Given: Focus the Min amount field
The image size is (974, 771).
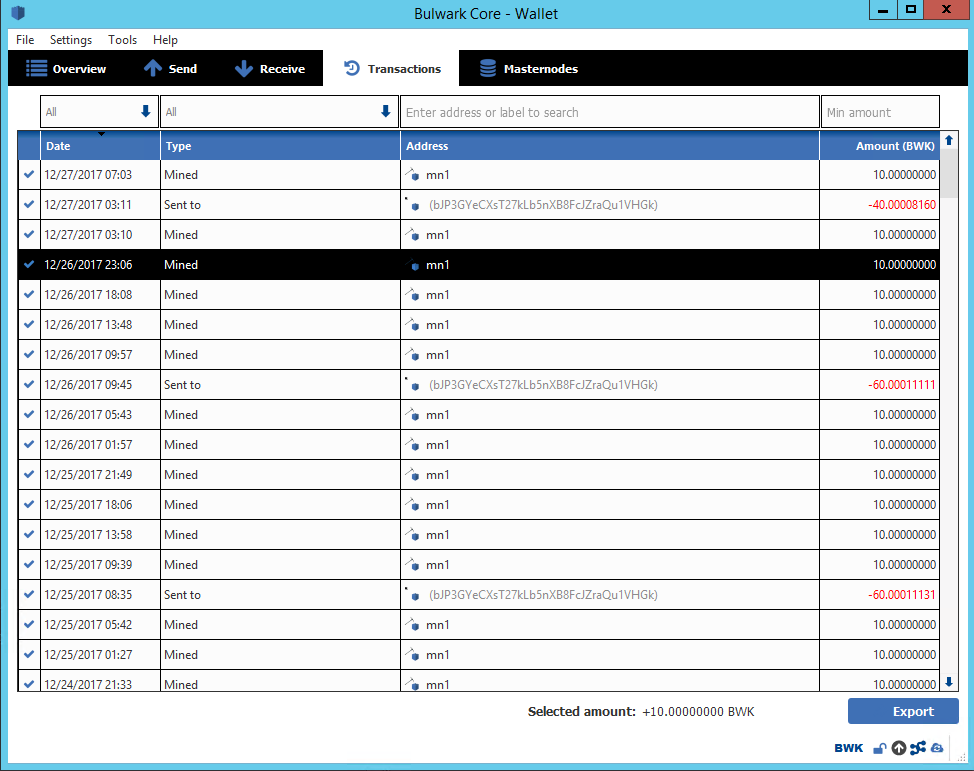Looking at the screenshot, I should click(880, 112).
